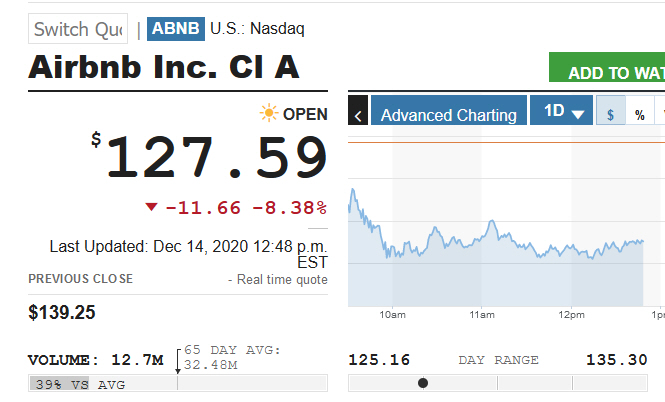Click the Real time quote note

(x=277, y=280)
